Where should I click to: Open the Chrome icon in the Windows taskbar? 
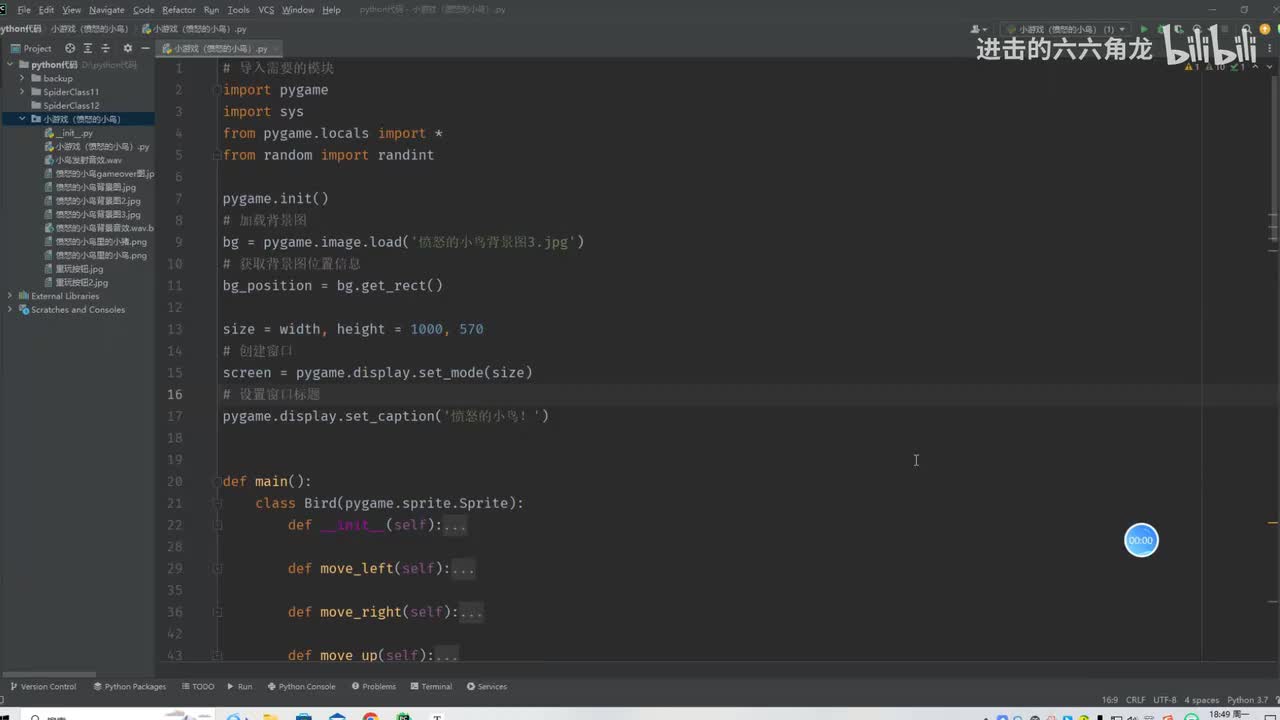tap(370, 716)
